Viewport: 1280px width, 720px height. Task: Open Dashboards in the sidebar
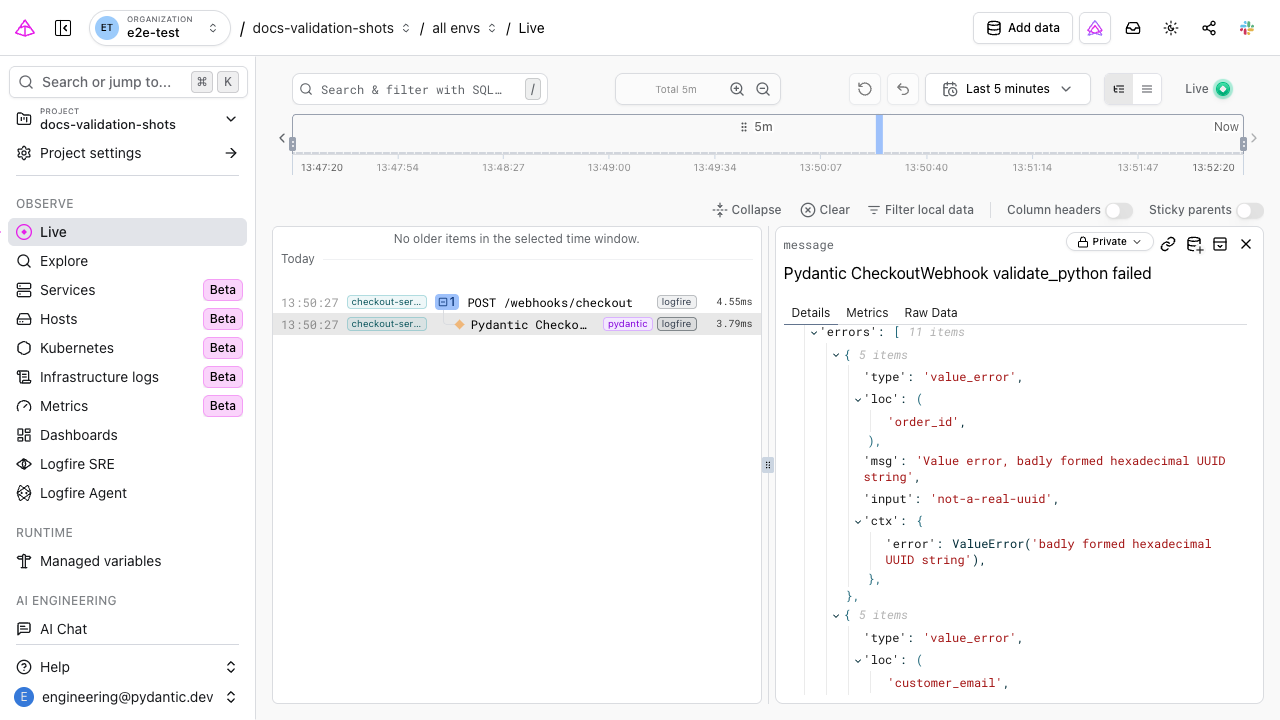click(x=128, y=435)
